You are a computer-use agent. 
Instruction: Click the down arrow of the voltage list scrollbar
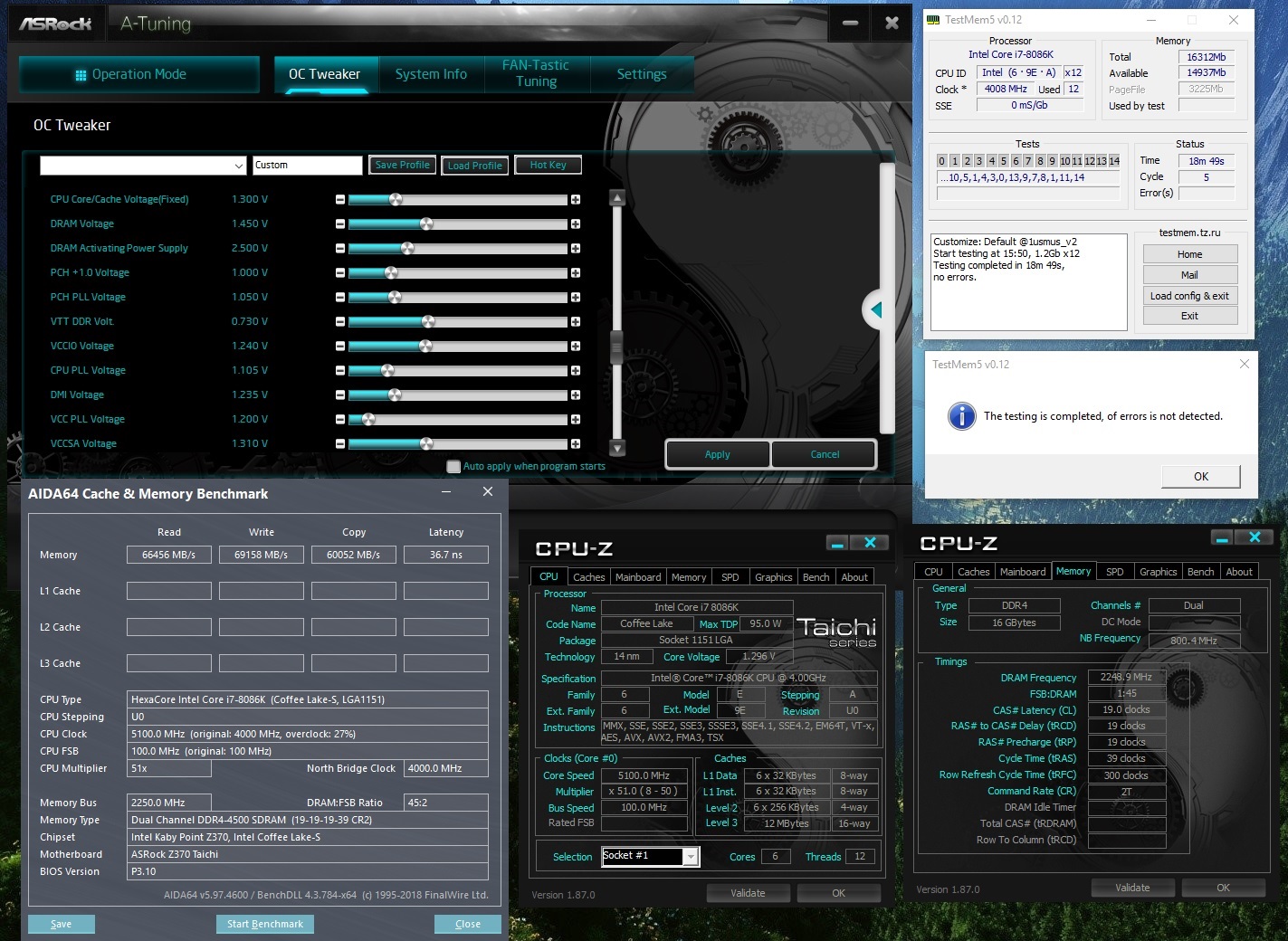[617, 447]
